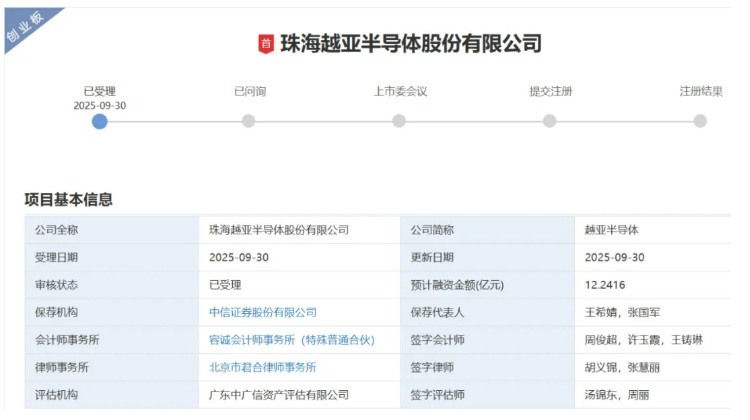
Task: Click the 已受理 step label
Action: pos(99,91)
